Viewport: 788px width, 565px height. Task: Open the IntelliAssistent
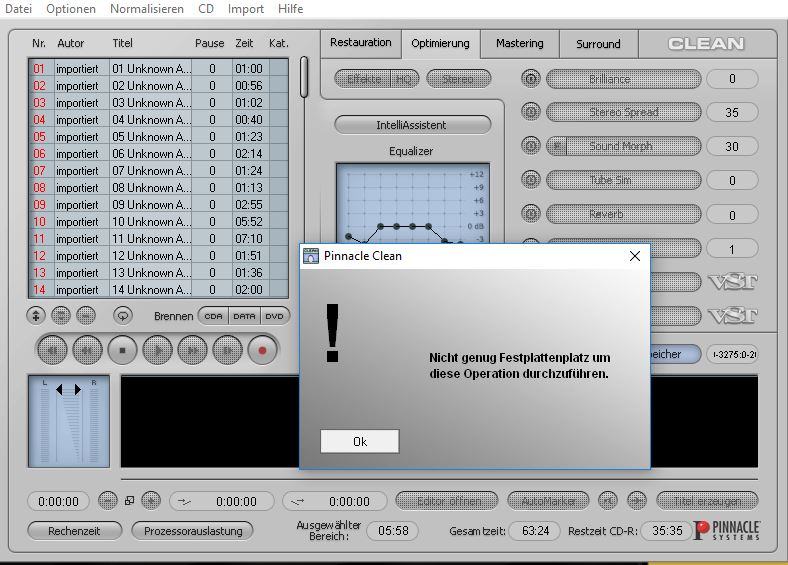pos(412,125)
